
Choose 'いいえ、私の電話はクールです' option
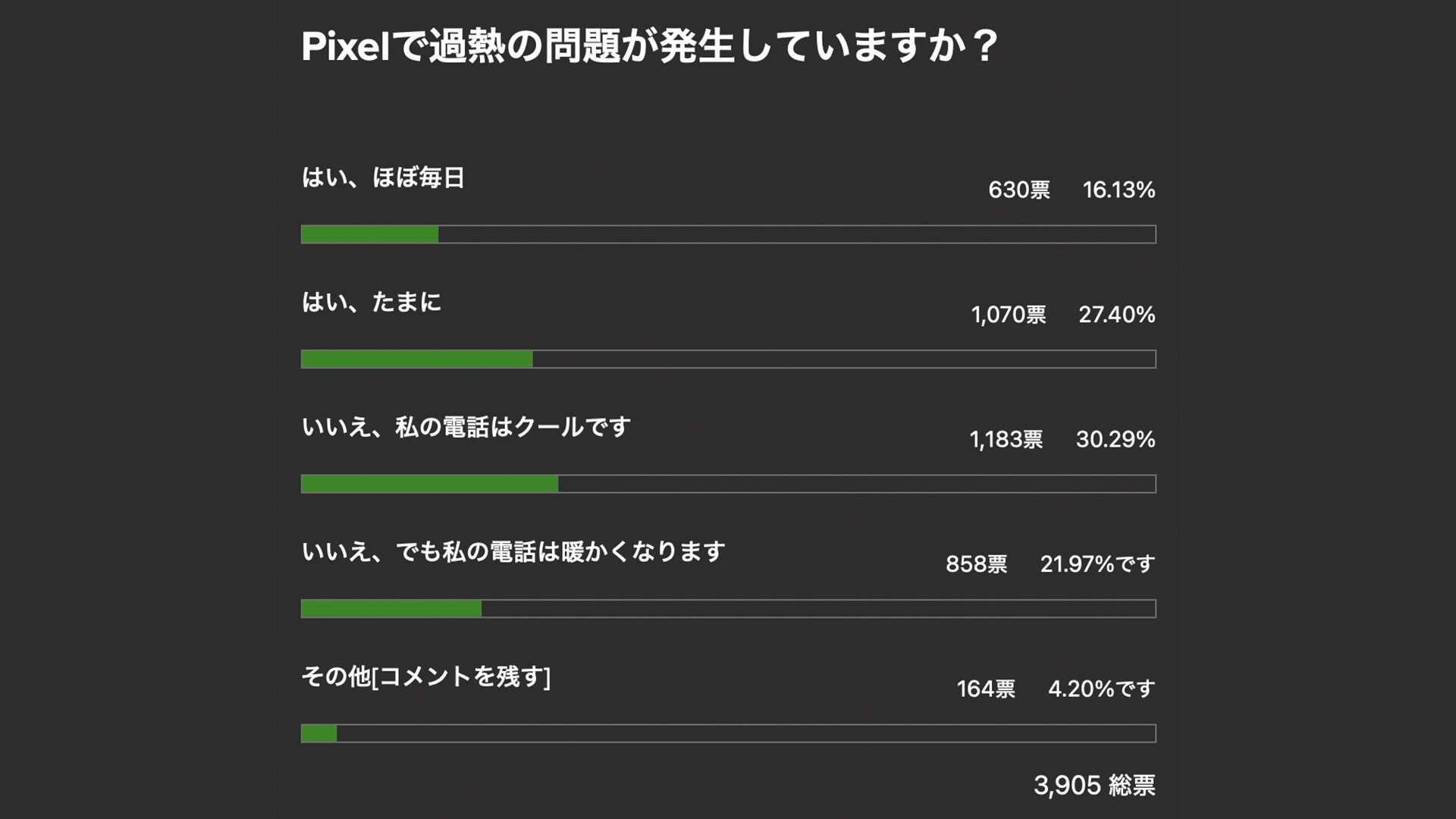(x=466, y=427)
